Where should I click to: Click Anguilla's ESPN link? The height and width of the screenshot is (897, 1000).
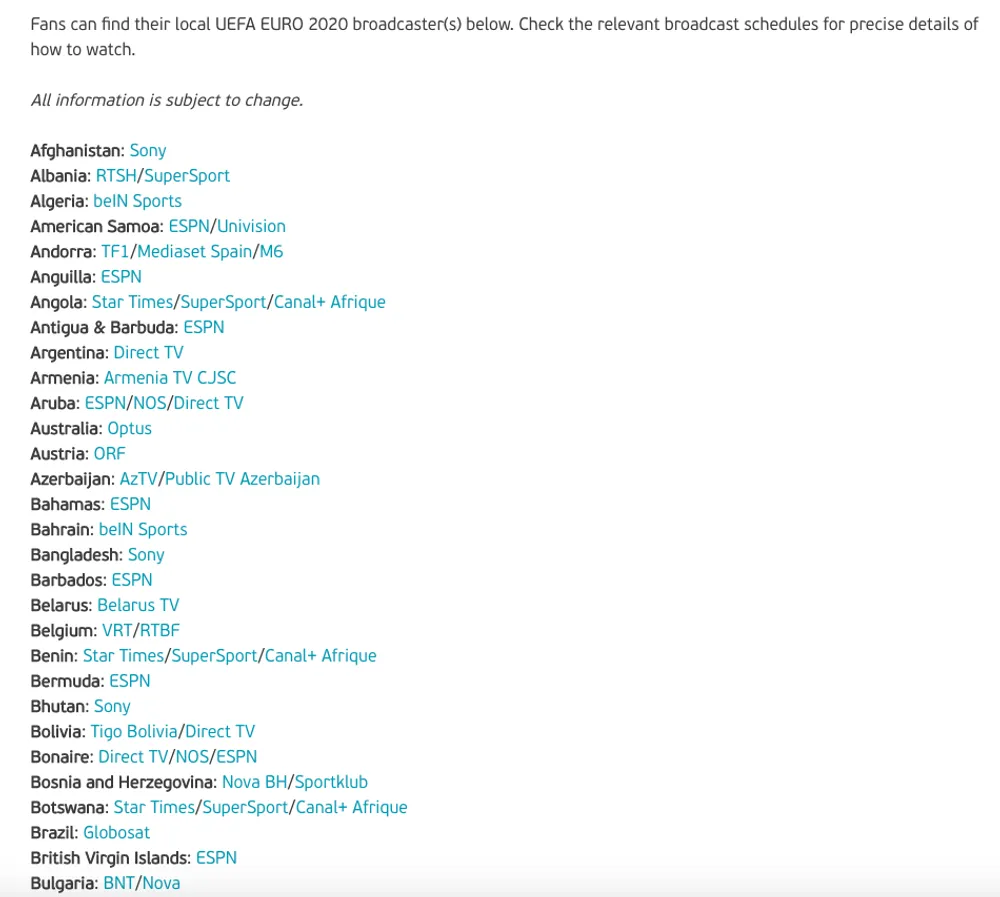pos(121,277)
